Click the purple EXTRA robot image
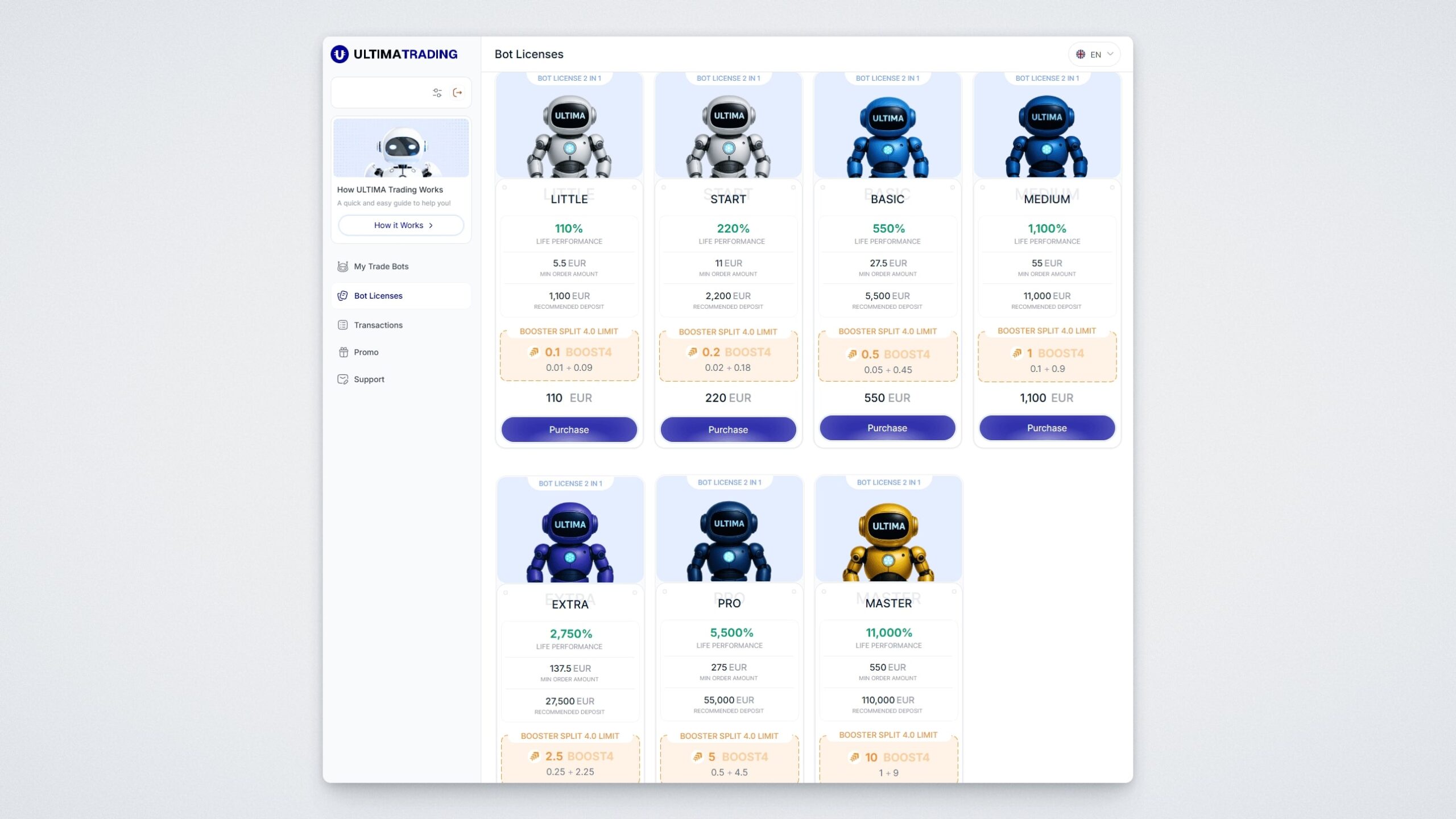 [570, 542]
